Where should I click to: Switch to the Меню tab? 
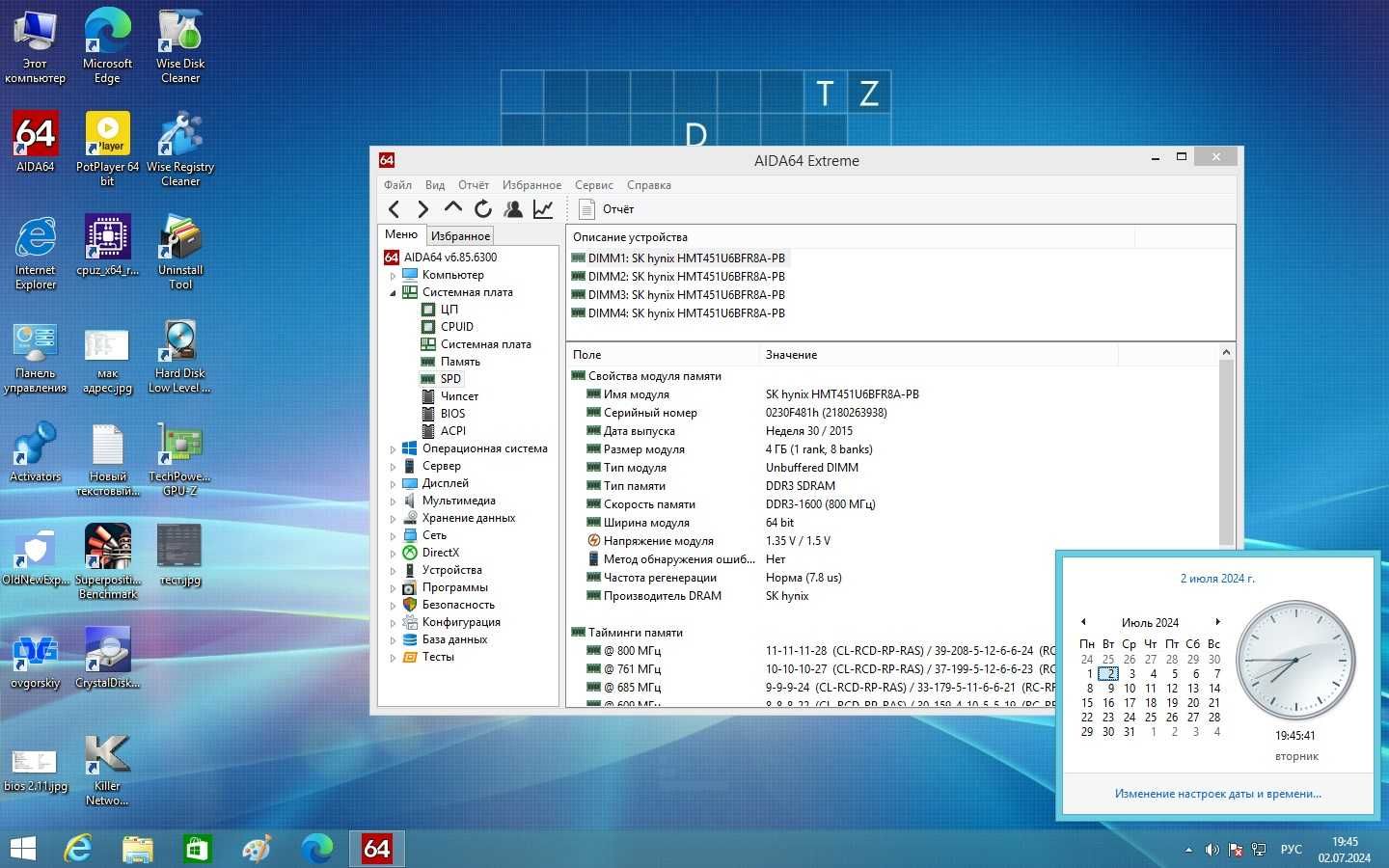pos(401,234)
